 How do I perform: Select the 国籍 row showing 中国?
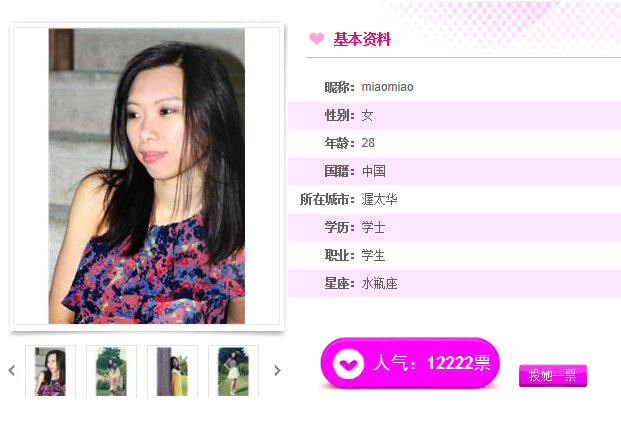point(454,171)
